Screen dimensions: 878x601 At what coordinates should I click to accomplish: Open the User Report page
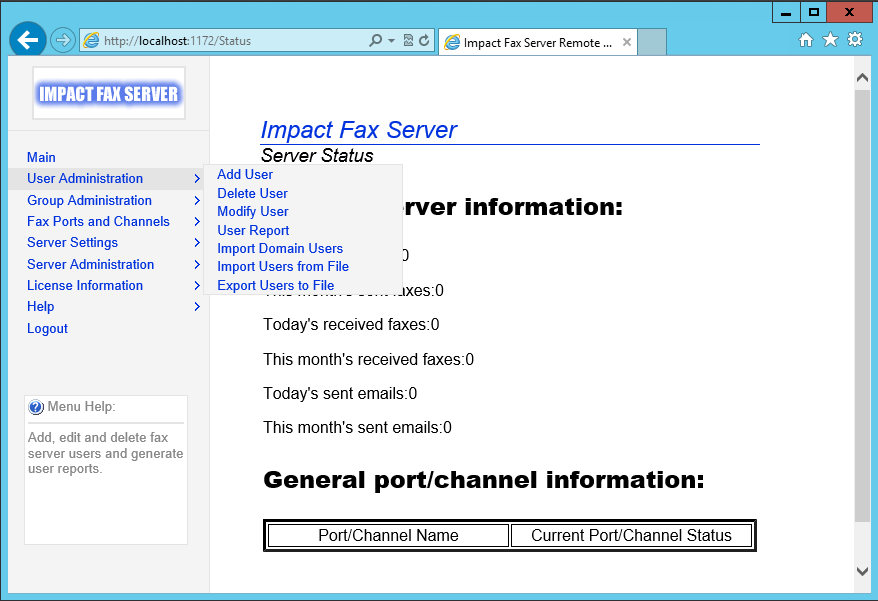click(x=253, y=230)
